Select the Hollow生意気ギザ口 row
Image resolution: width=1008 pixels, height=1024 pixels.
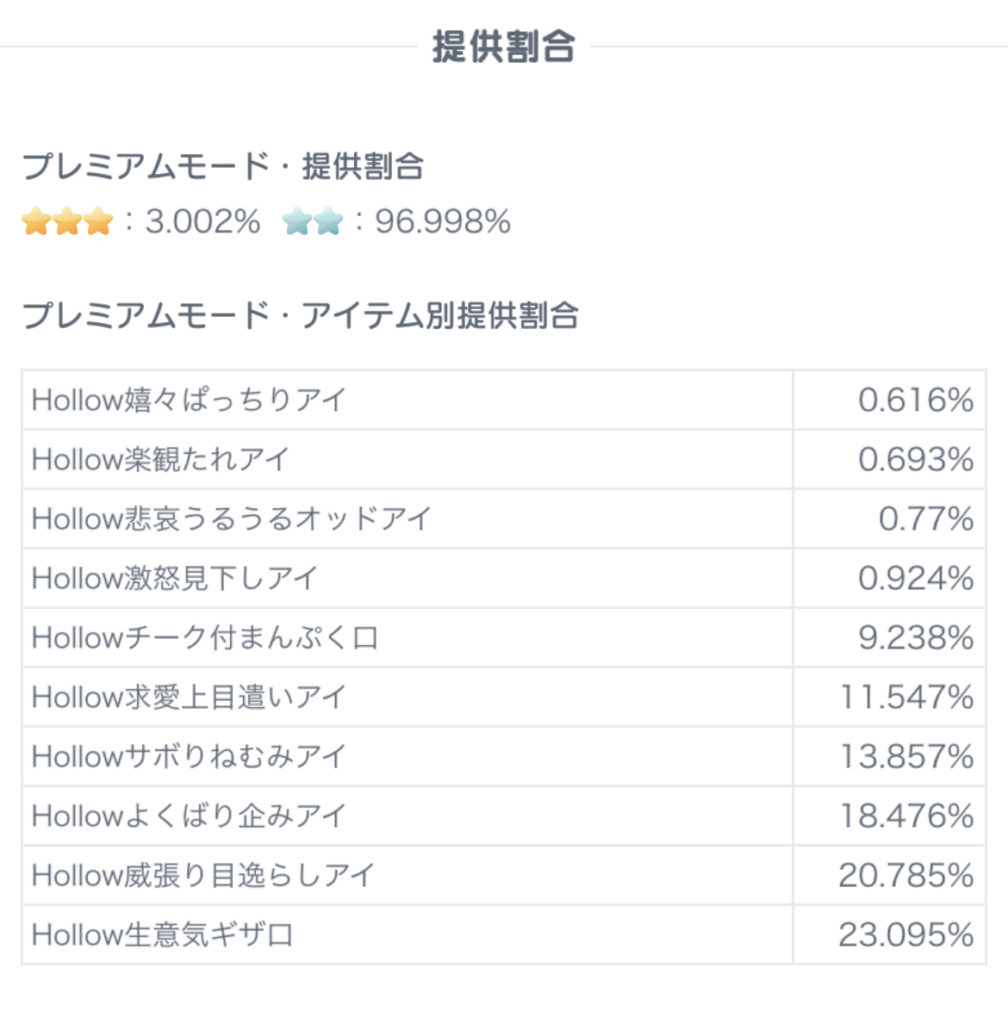[x=162, y=935]
